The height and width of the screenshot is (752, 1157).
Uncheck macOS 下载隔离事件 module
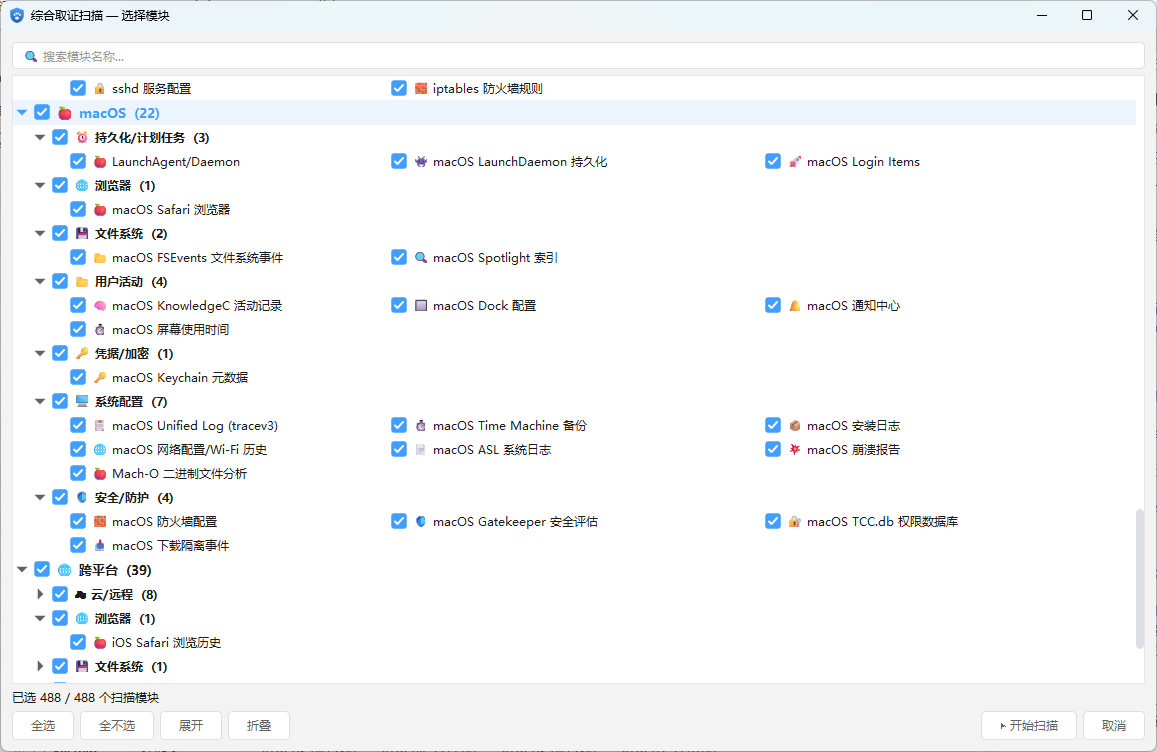click(77, 545)
